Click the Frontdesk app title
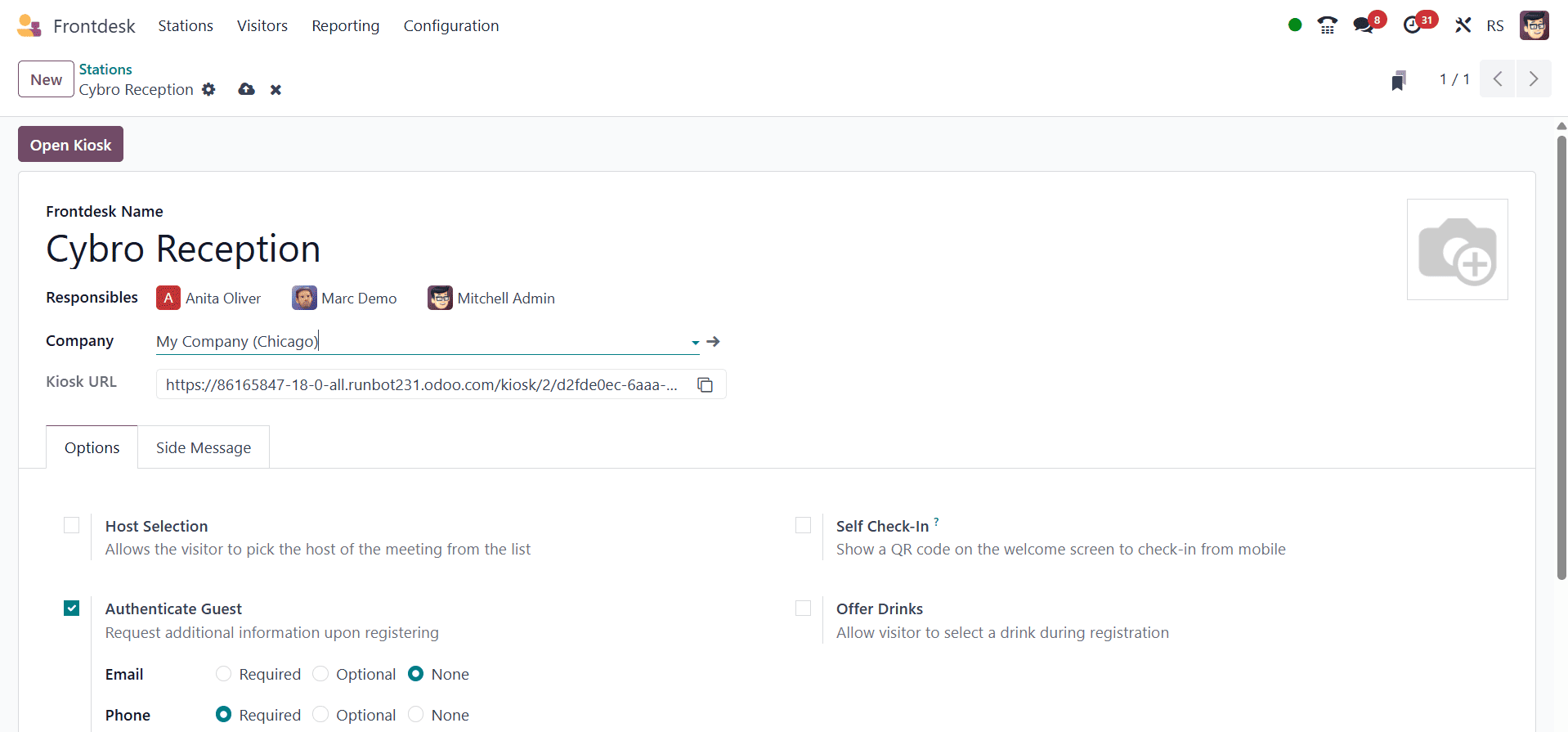The image size is (1568, 732). 94,26
